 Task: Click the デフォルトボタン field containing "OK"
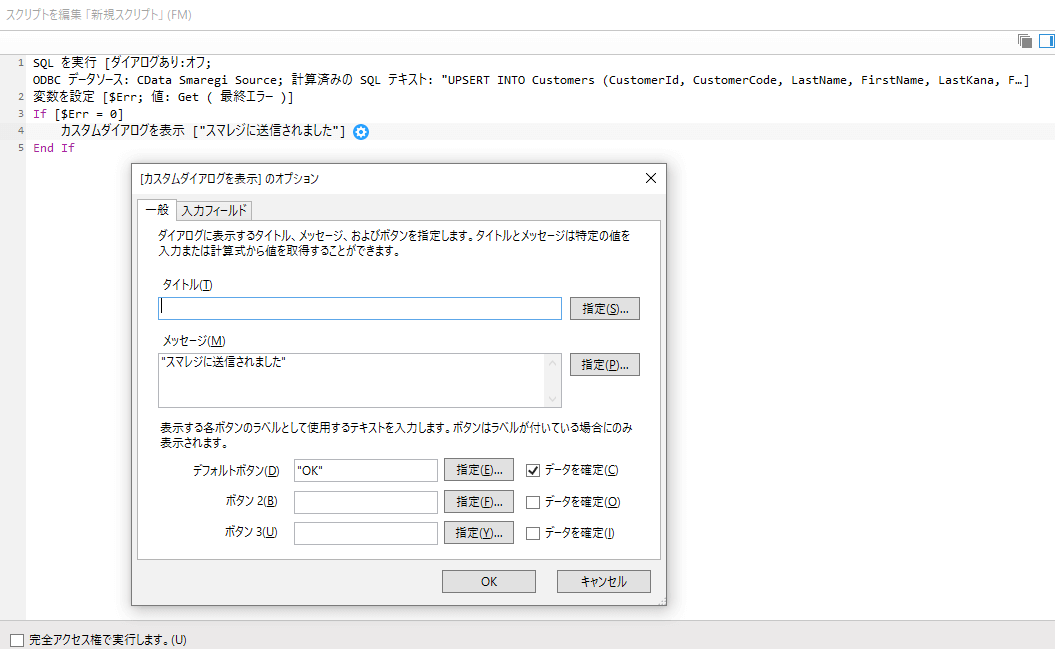click(x=365, y=470)
